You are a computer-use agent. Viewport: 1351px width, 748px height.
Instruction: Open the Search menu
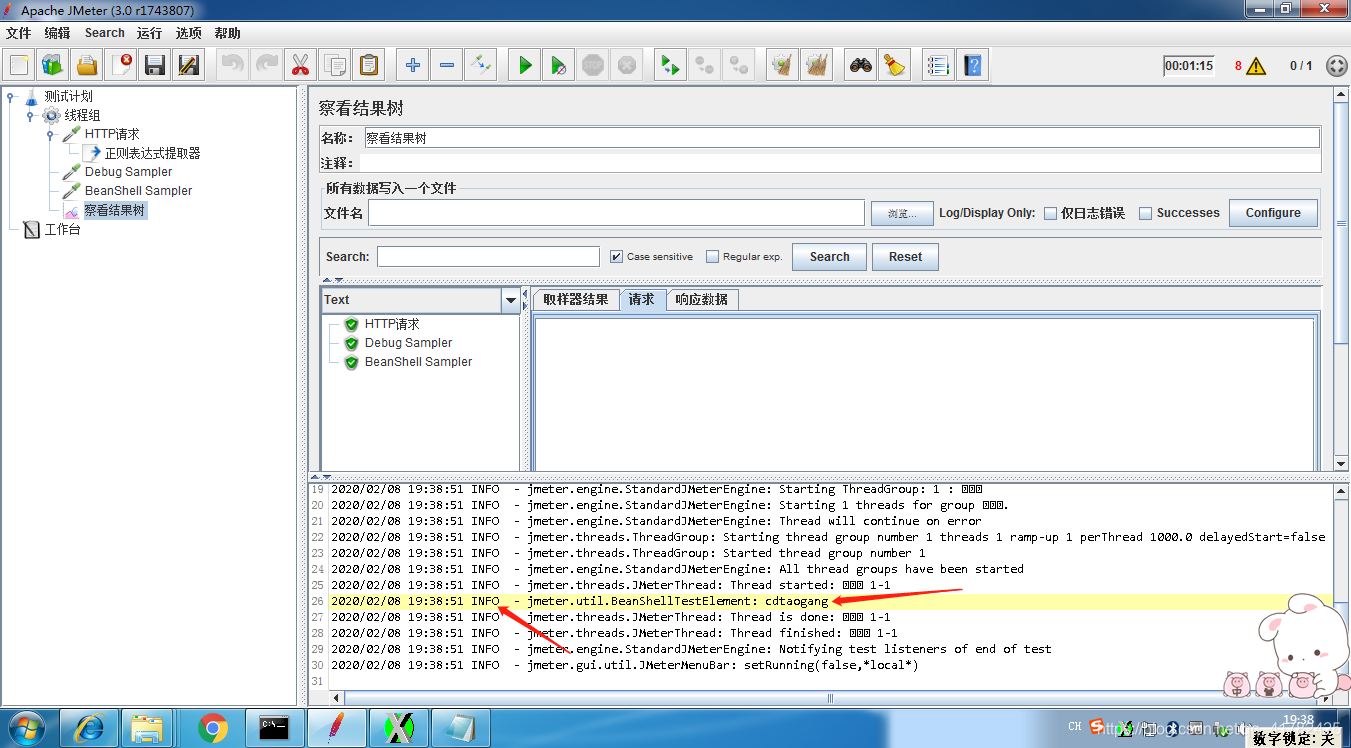[104, 33]
